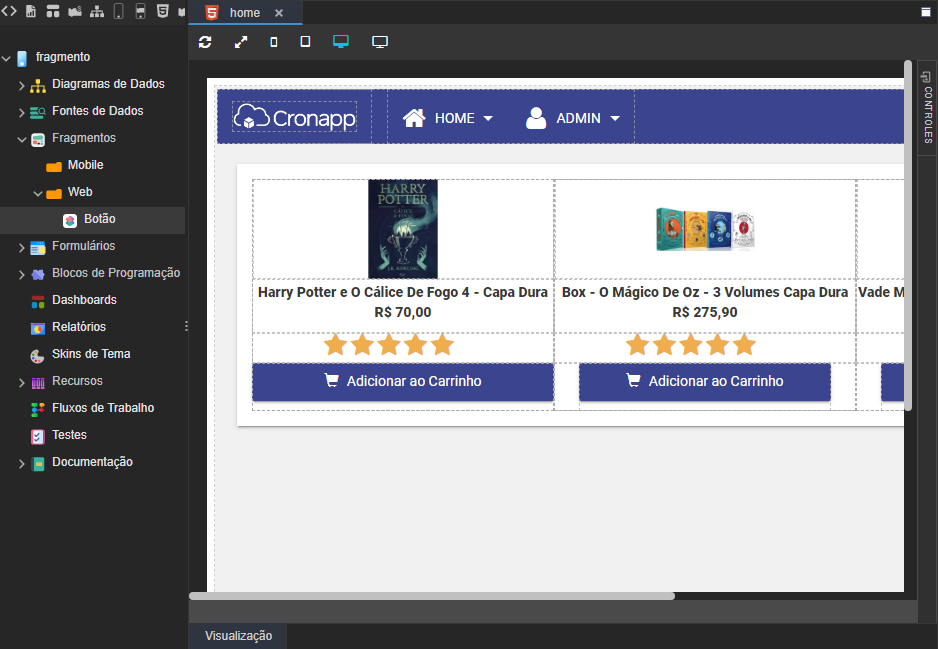Select Fluxos de Trabalho in the tree
Viewport: 938px width, 649px height.
pos(103,408)
